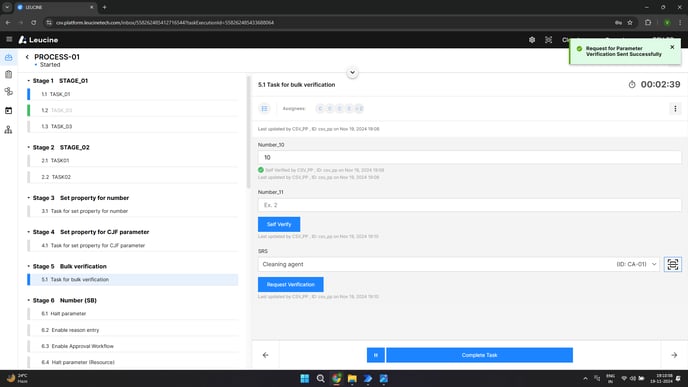Switch to the LEUCINE browser tab
Screen dimensions: 688x387
[x=55, y=7]
